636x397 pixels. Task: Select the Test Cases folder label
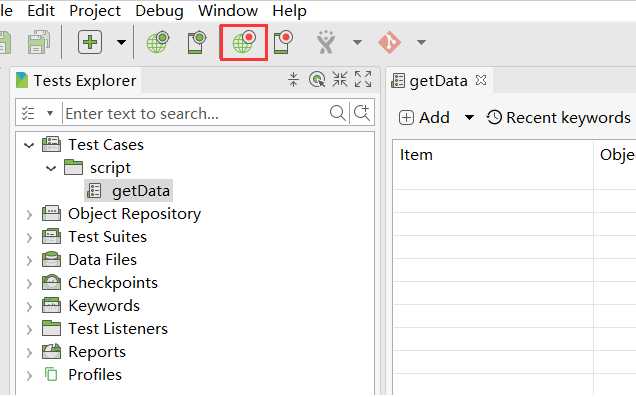(106, 145)
